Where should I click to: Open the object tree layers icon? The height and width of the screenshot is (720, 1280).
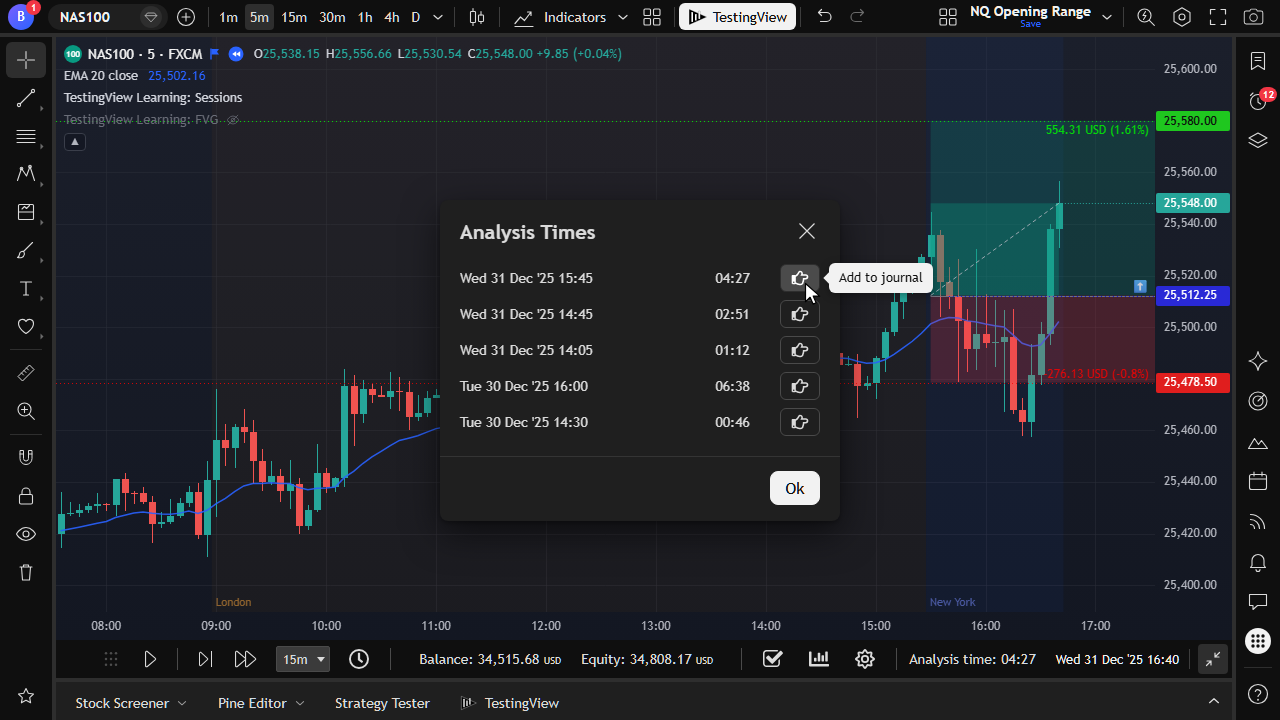(x=1258, y=140)
